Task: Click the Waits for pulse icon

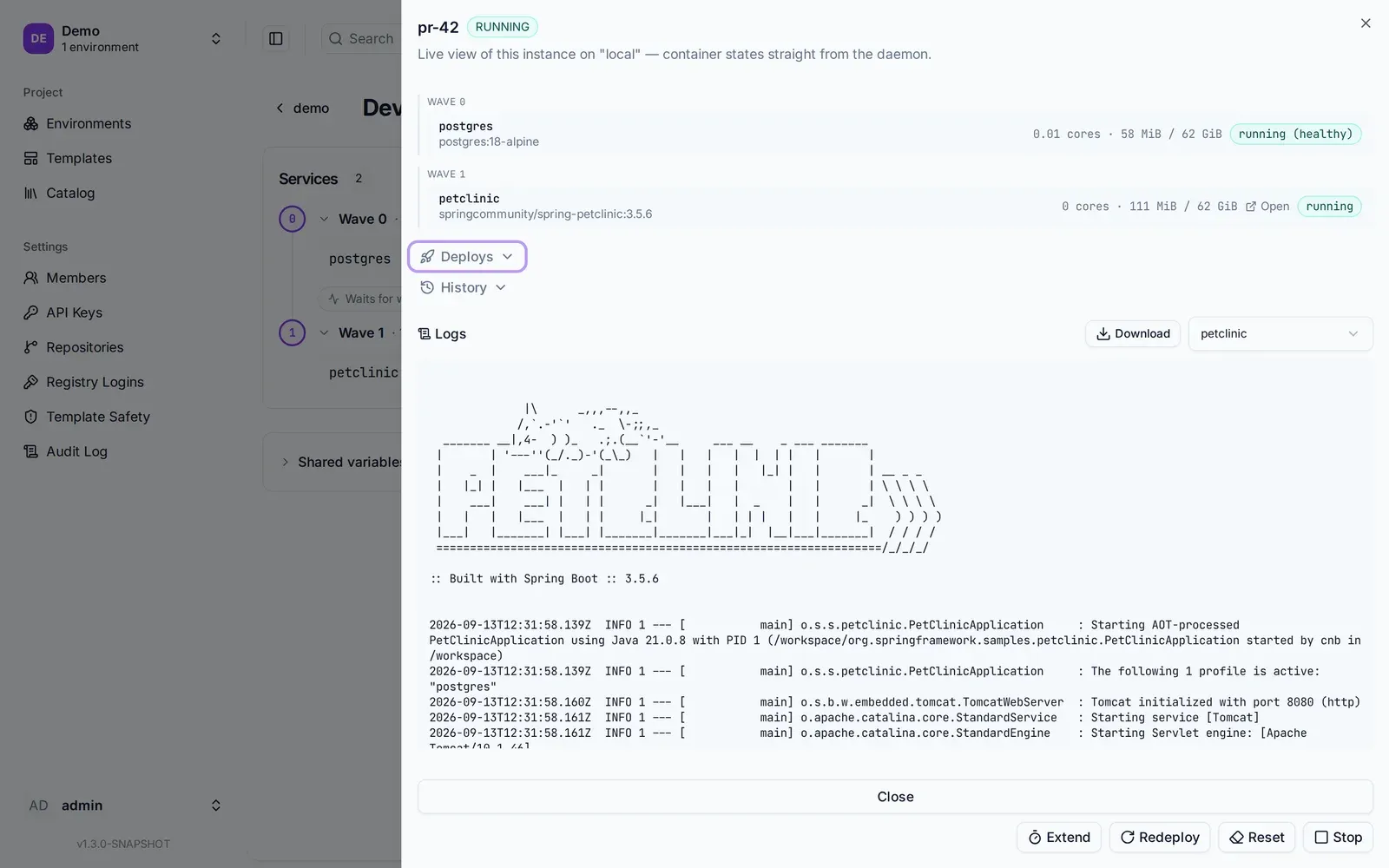Action: (333, 299)
